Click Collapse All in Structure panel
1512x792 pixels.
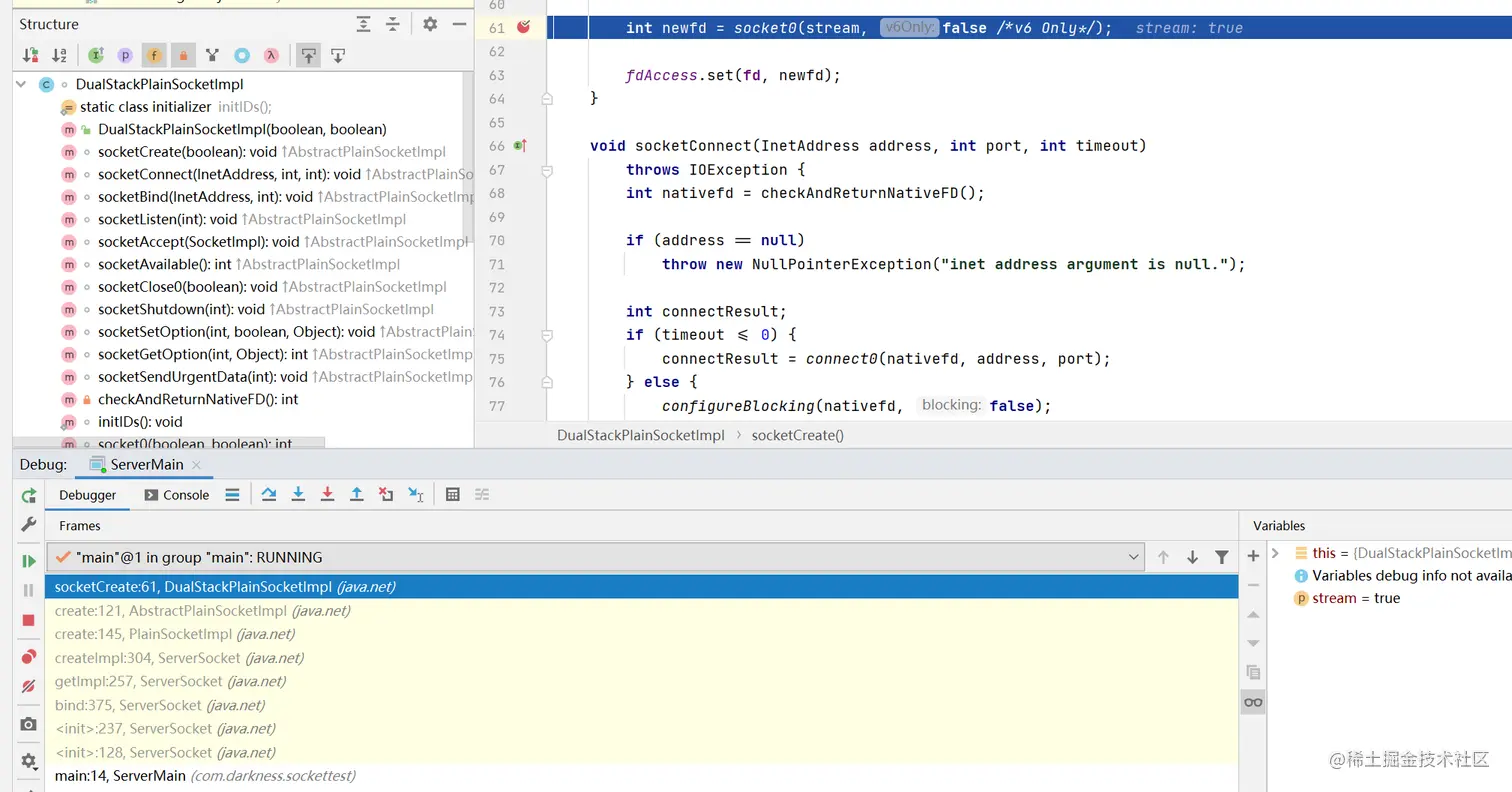coord(393,24)
